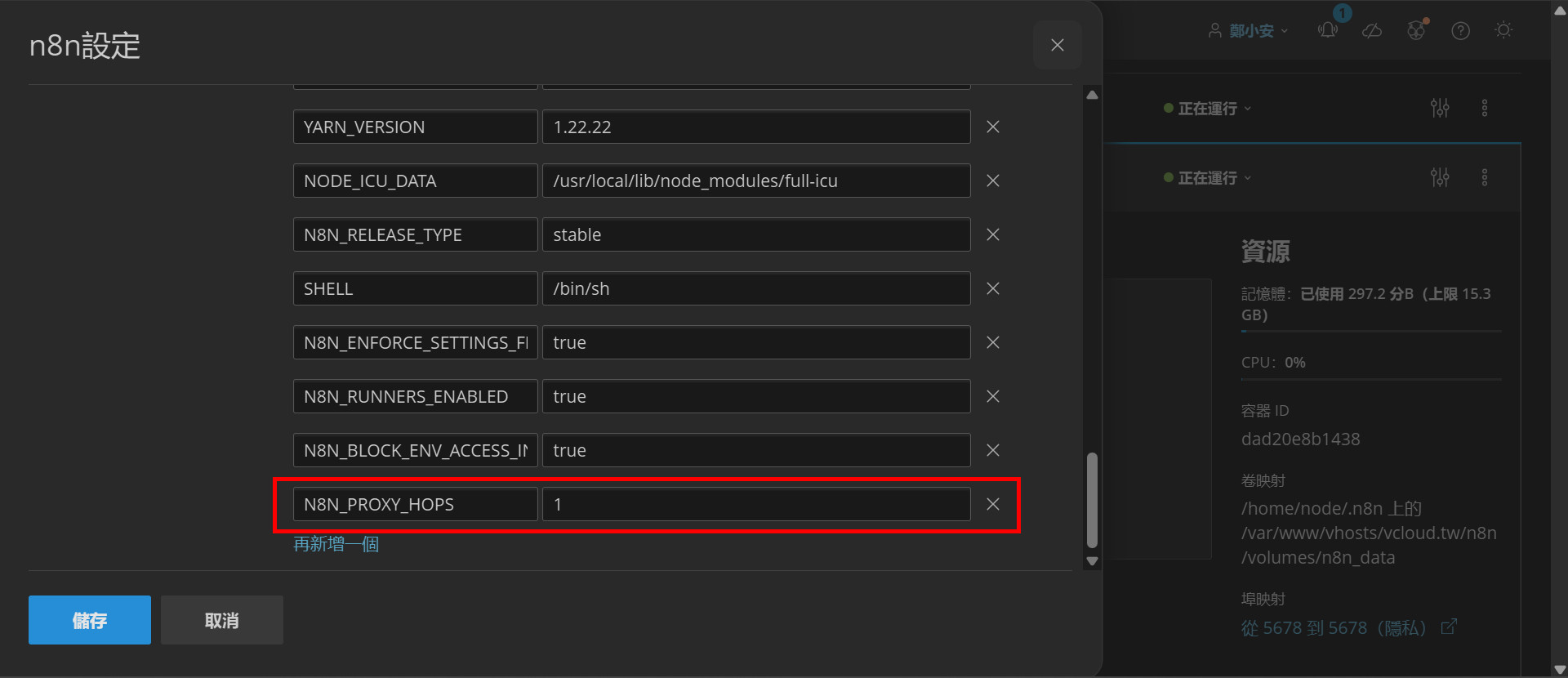Edit the N8N_RUNNERS_ENABLED value field
This screenshot has height=678, width=1568.
(x=756, y=396)
